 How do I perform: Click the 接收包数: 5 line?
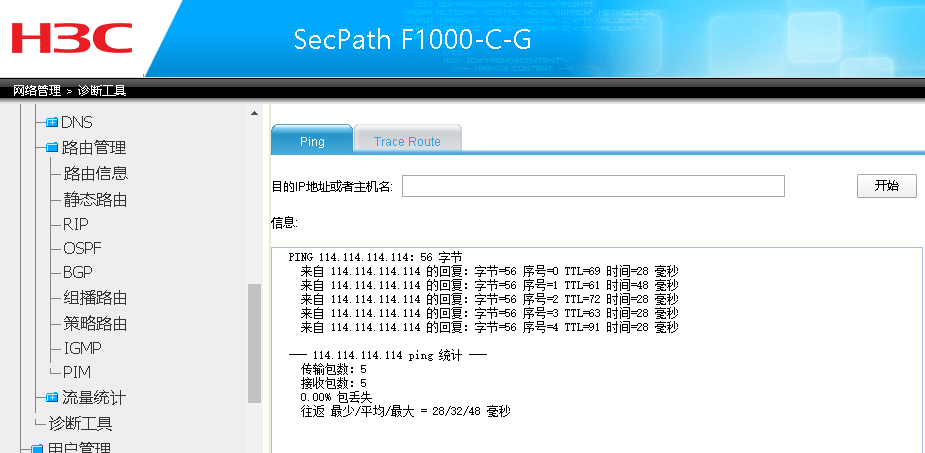point(333,383)
